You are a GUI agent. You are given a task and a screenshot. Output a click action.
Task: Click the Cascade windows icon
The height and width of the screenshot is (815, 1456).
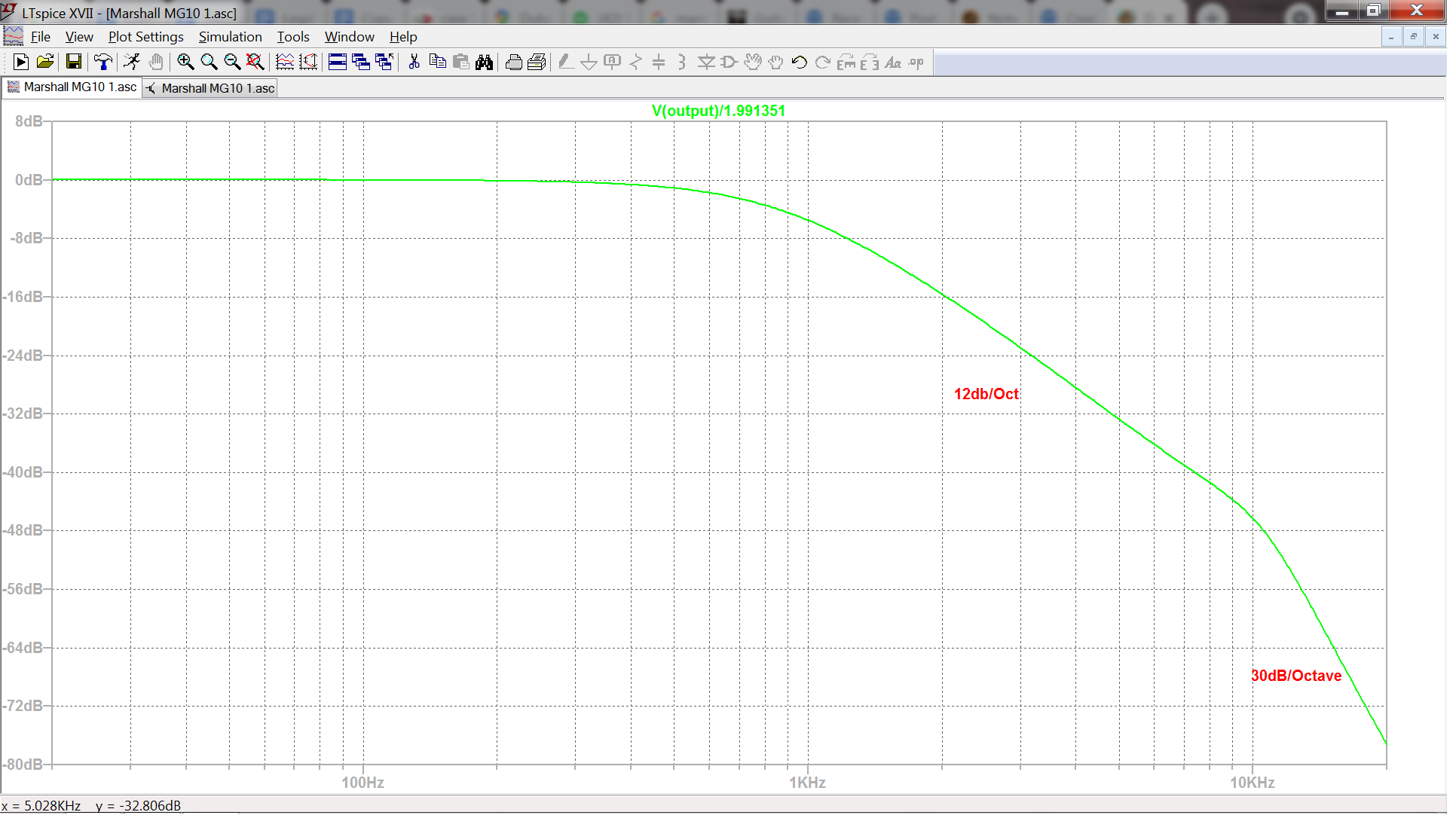point(361,63)
